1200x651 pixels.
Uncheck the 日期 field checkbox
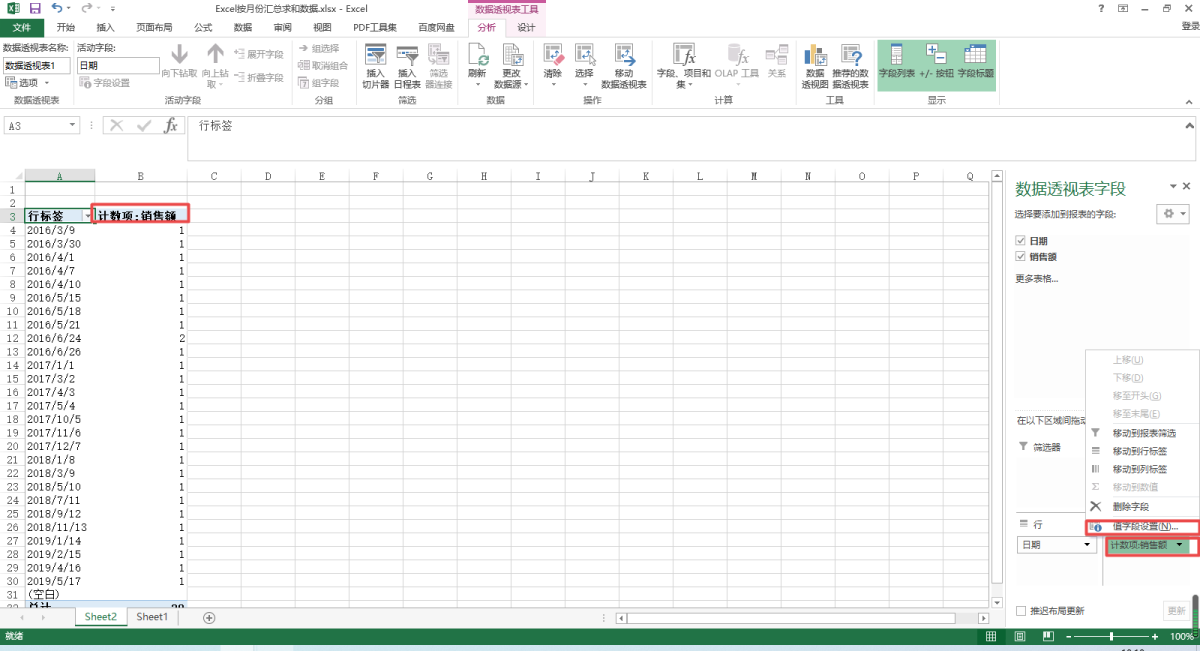click(1020, 241)
